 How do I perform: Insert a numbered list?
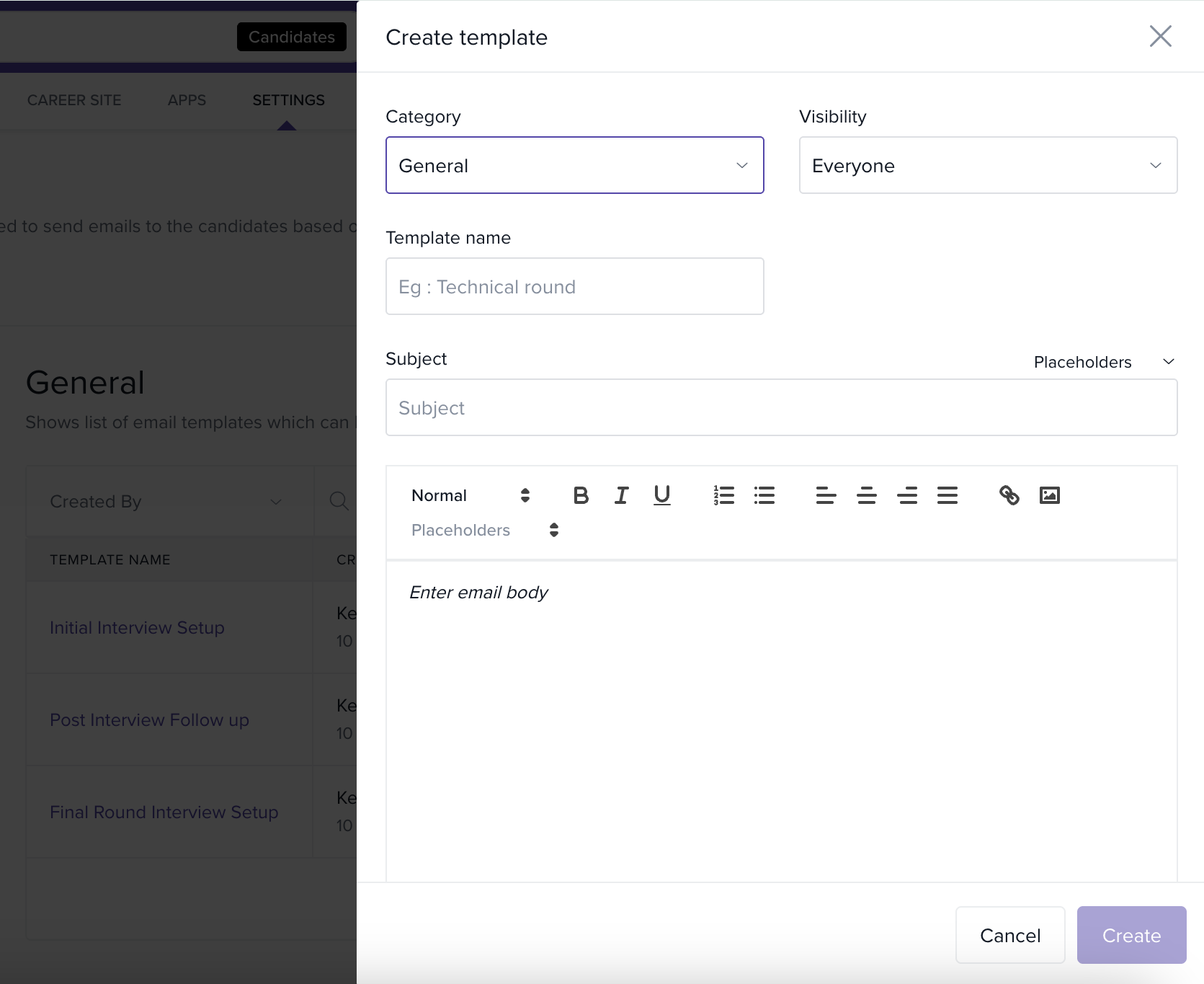click(723, 495)
